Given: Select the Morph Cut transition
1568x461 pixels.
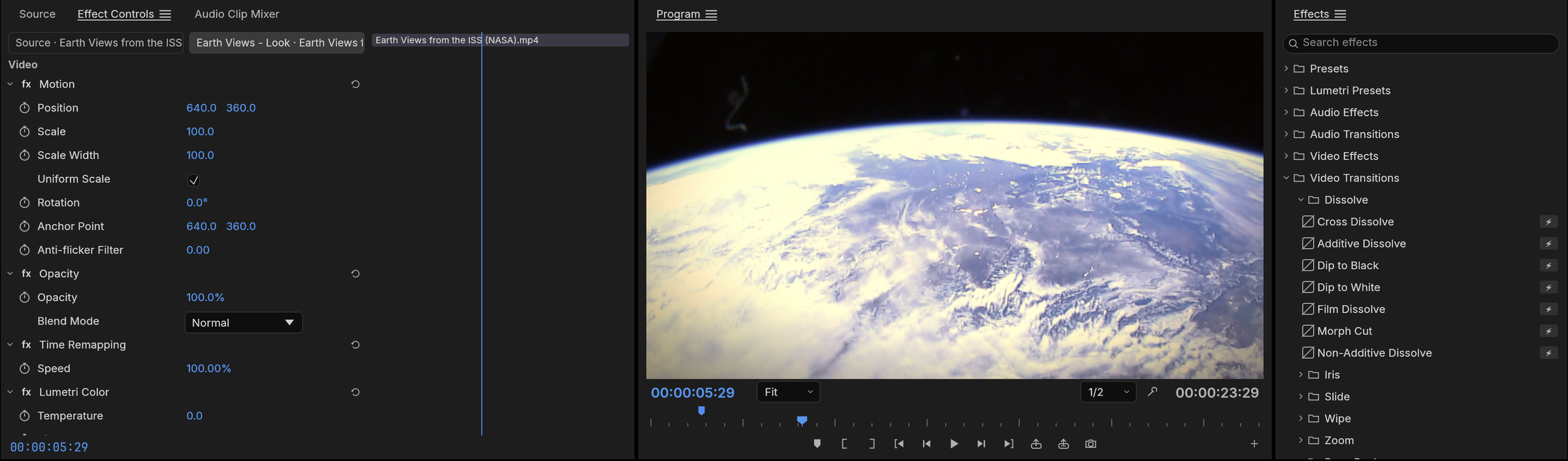Looking at the screenshot, I should 1345,331.
